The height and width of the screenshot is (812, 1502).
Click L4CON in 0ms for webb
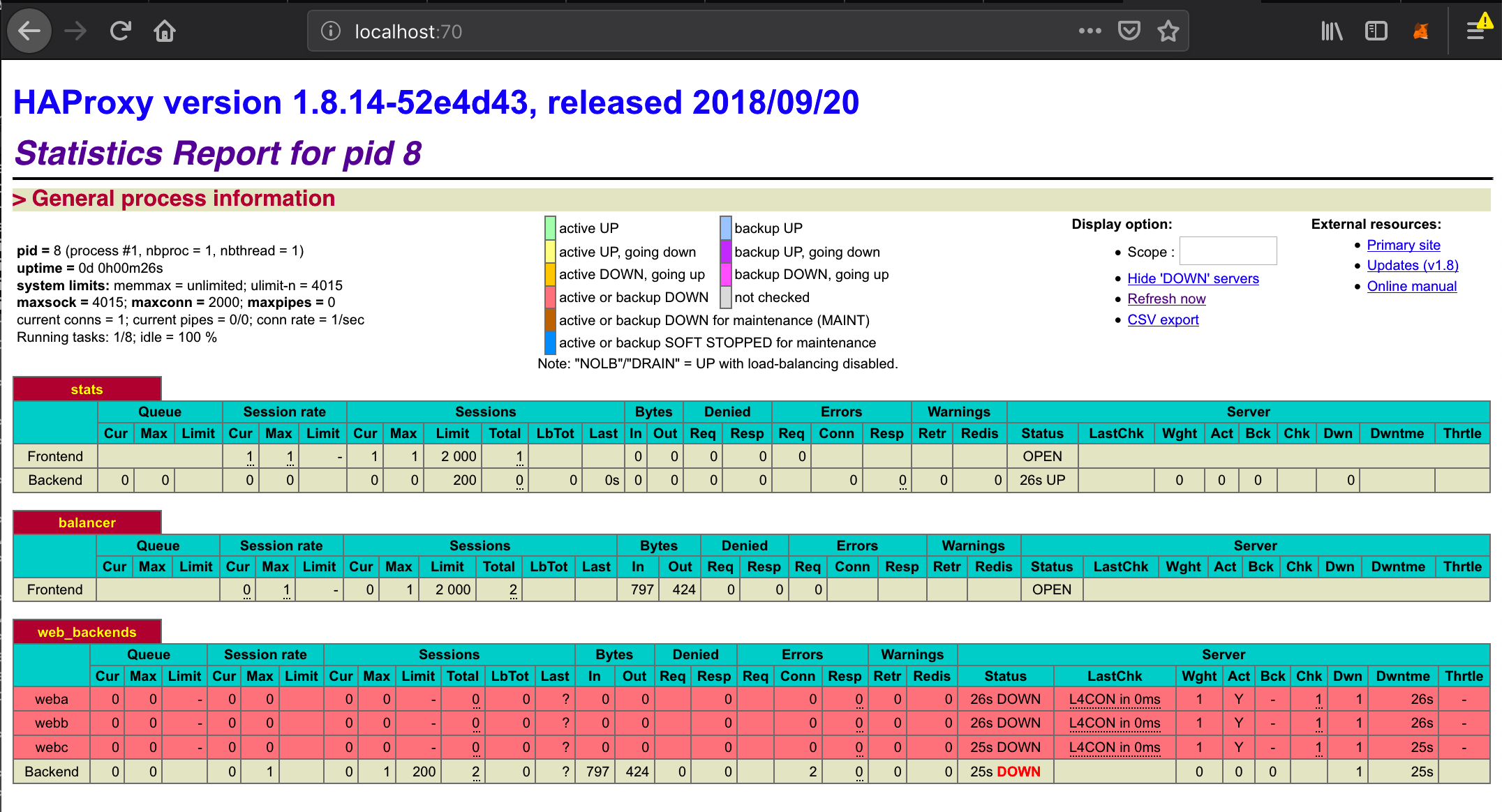(1115, 723)
